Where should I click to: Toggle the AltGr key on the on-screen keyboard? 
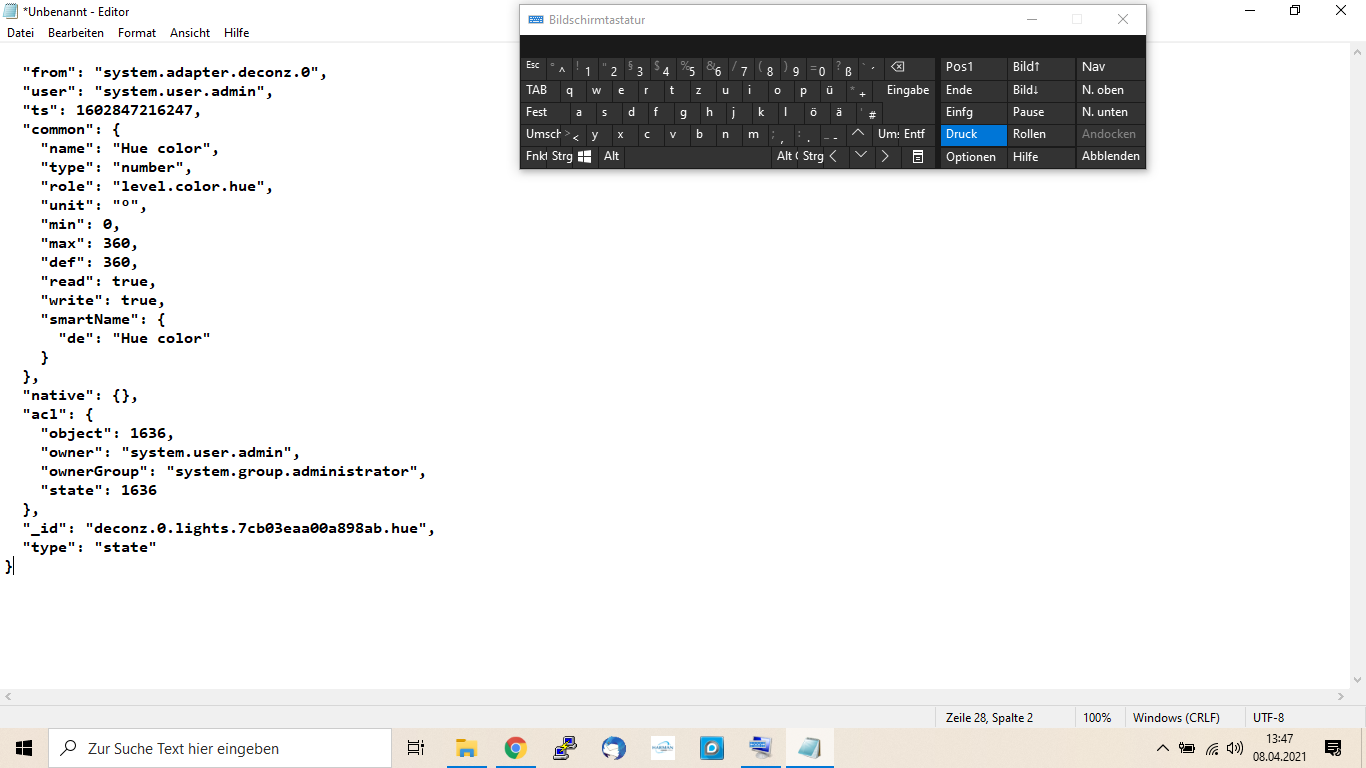tap(786, 156)
